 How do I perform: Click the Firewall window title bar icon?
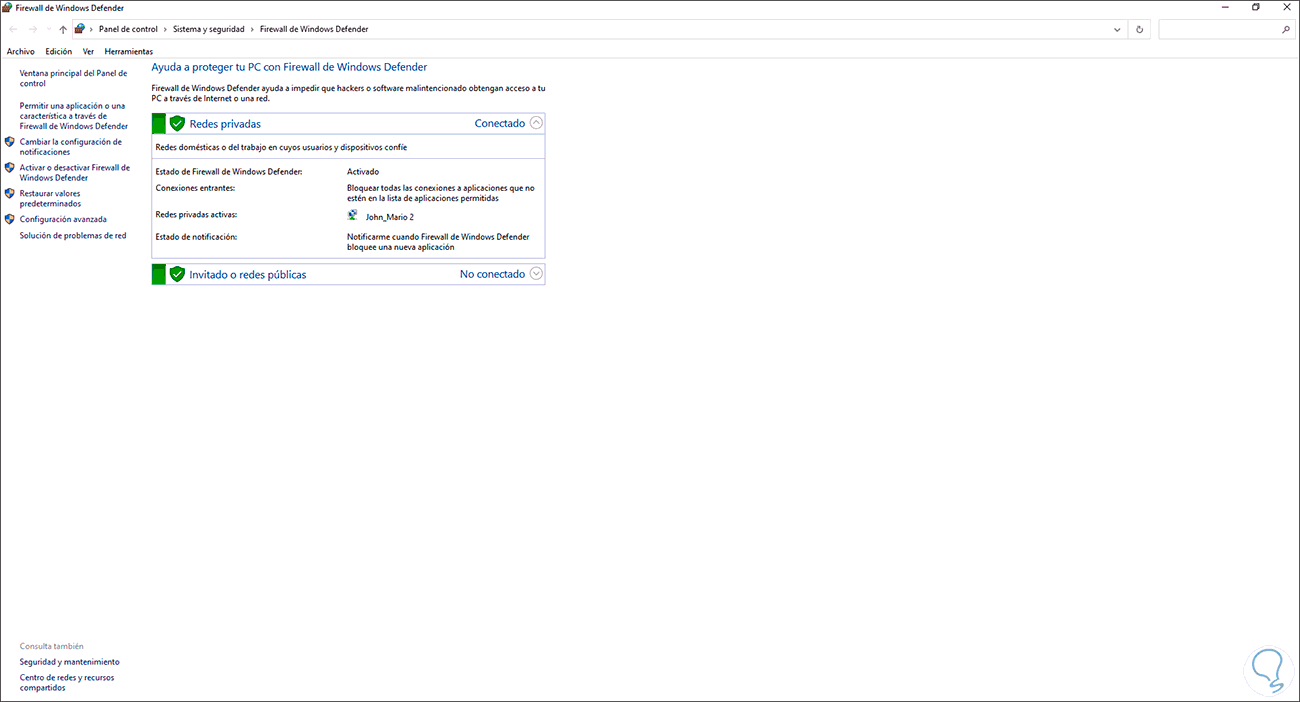click(x=8, y=7)
